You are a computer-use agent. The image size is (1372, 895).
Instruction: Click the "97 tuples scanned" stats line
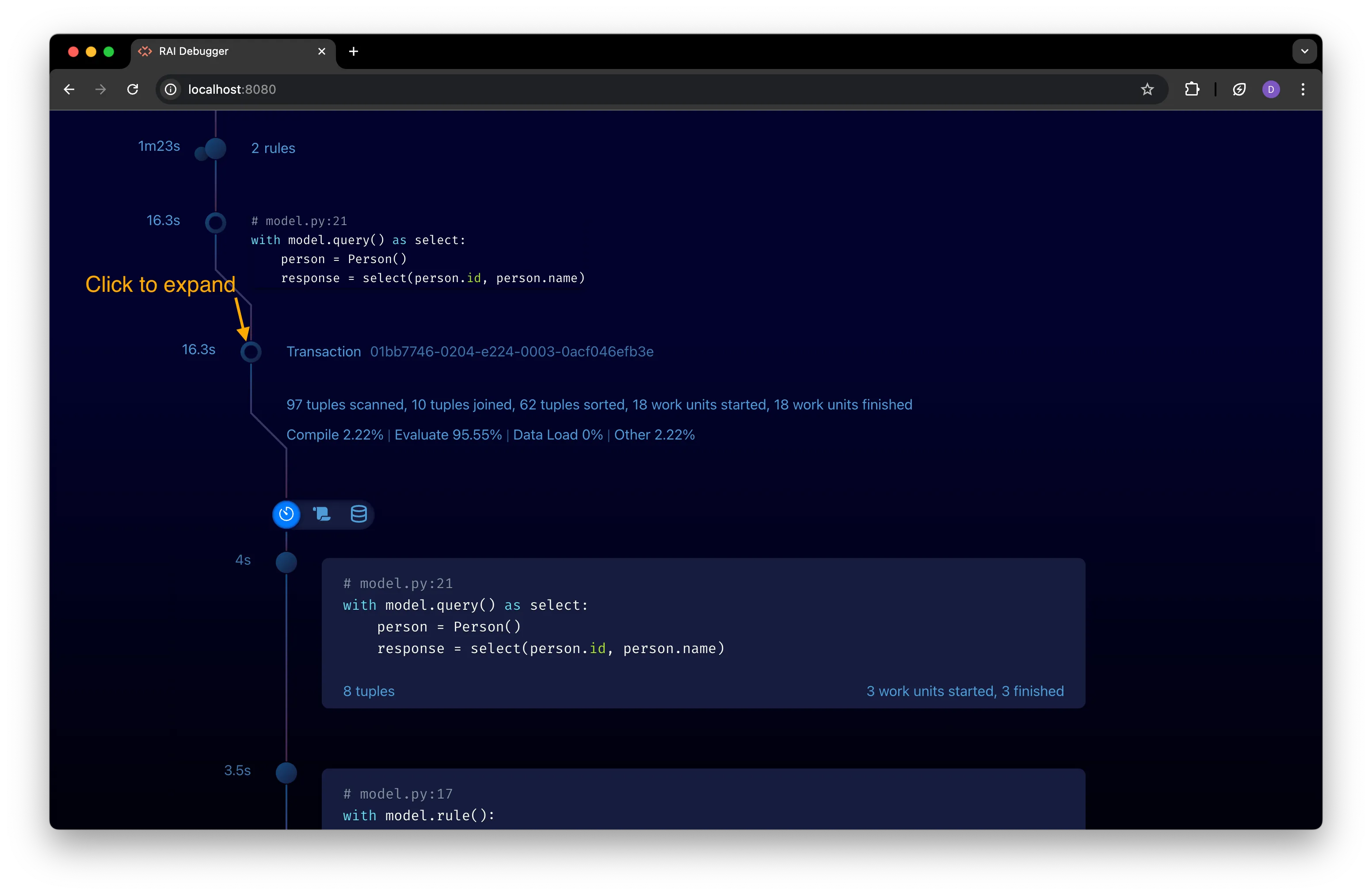click(599, 405)
